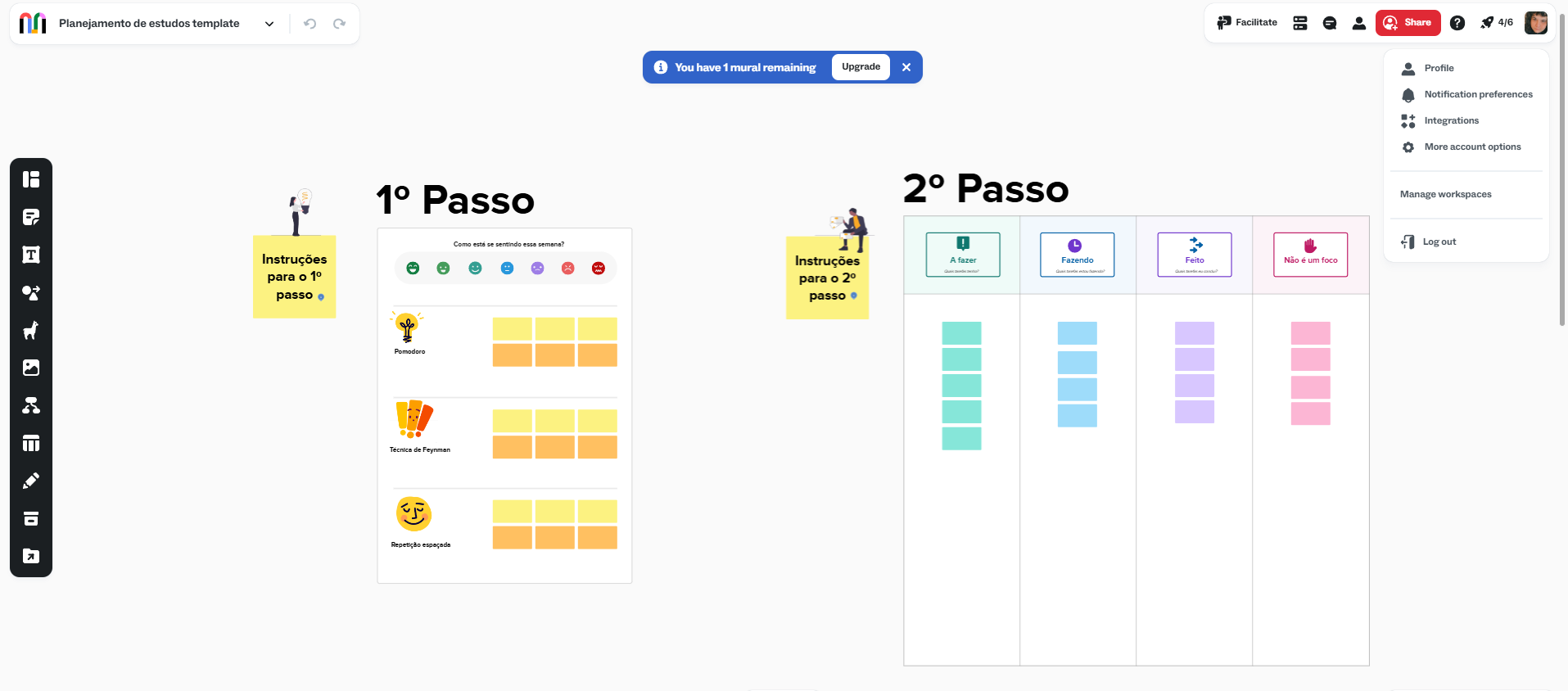The height and width of the screenshot is (691, 1568).
Task: Open the user avatar menu
Action: (1536, 23)
